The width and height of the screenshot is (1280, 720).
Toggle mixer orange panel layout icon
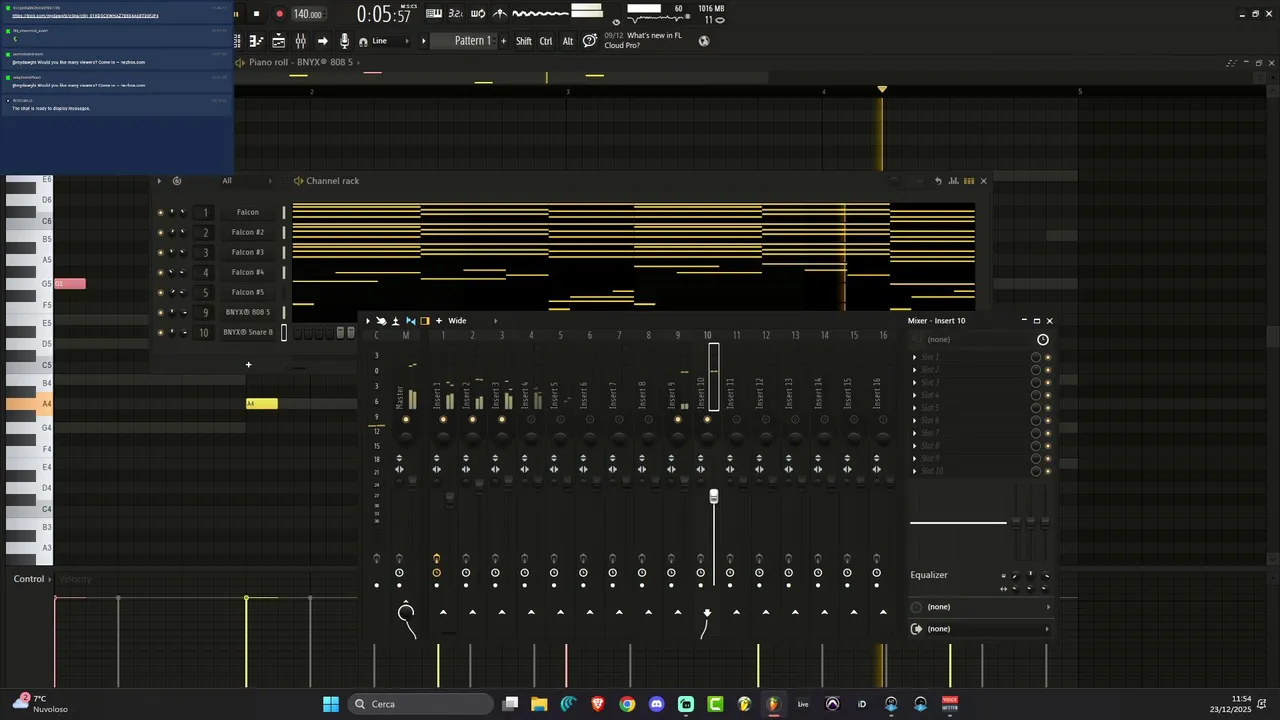pos(425,321)
